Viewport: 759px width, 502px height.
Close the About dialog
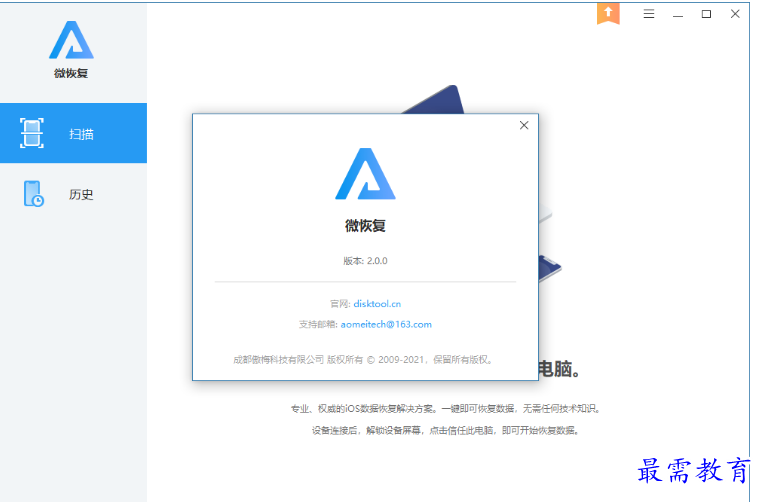pyautogui.click(x=524, y=125)
